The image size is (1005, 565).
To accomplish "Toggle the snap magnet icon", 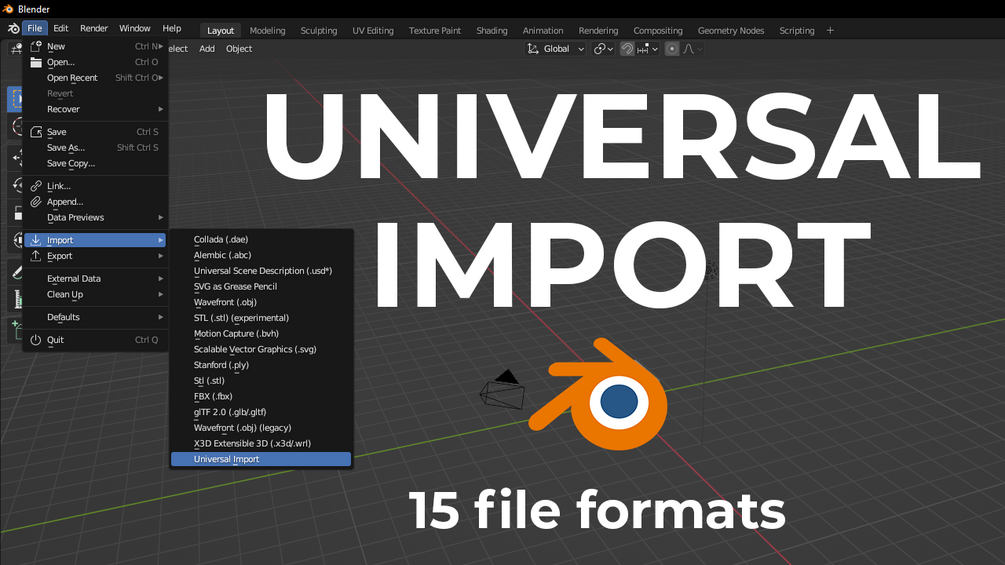I will [627, 49].
